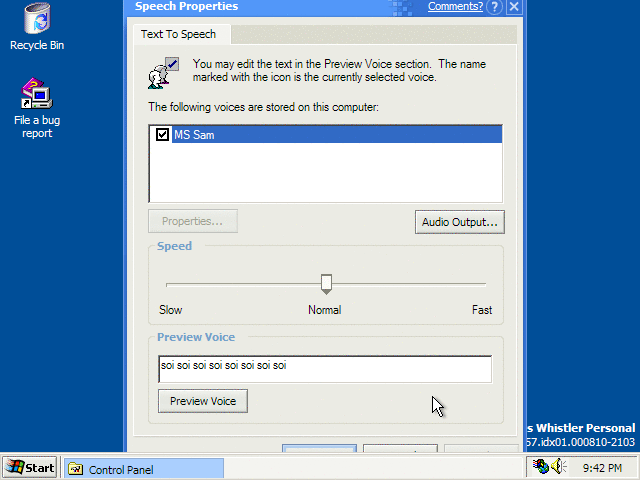Screen dimensions: 640x480
Task: Click the Control Panel taskbar button
Action: coord(144,469)
